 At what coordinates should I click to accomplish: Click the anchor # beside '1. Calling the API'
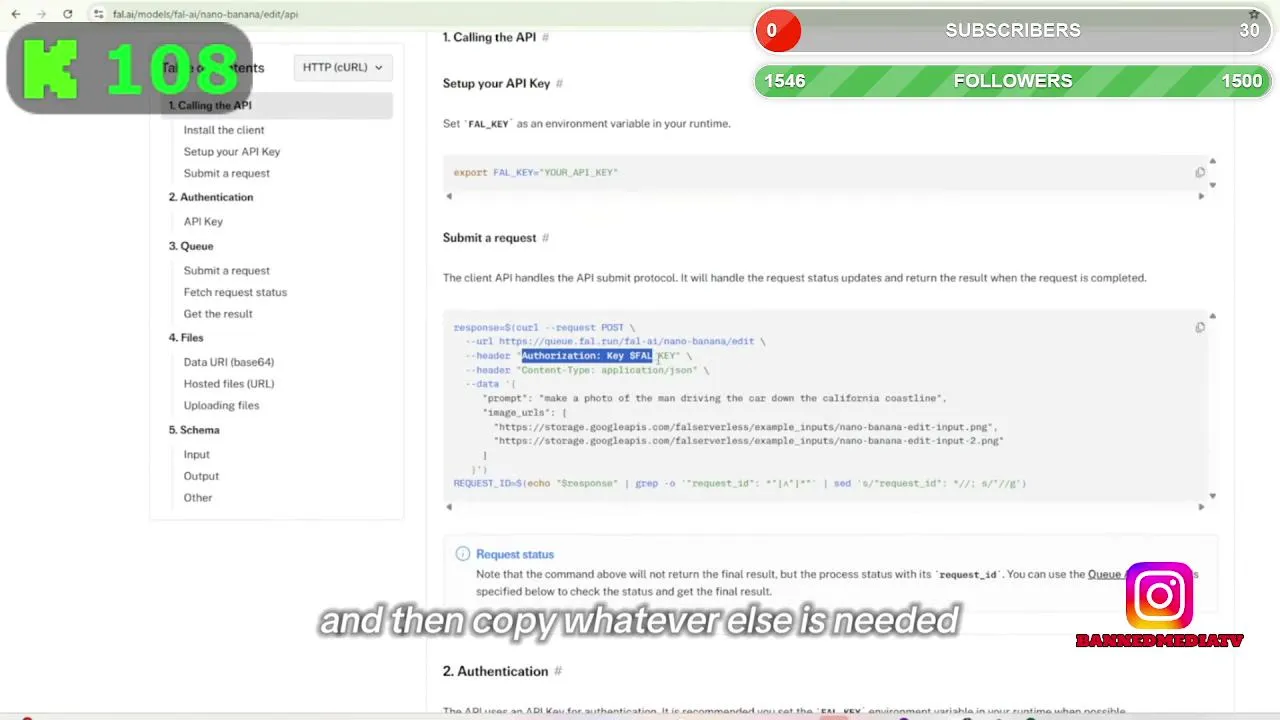pos(545,37)
